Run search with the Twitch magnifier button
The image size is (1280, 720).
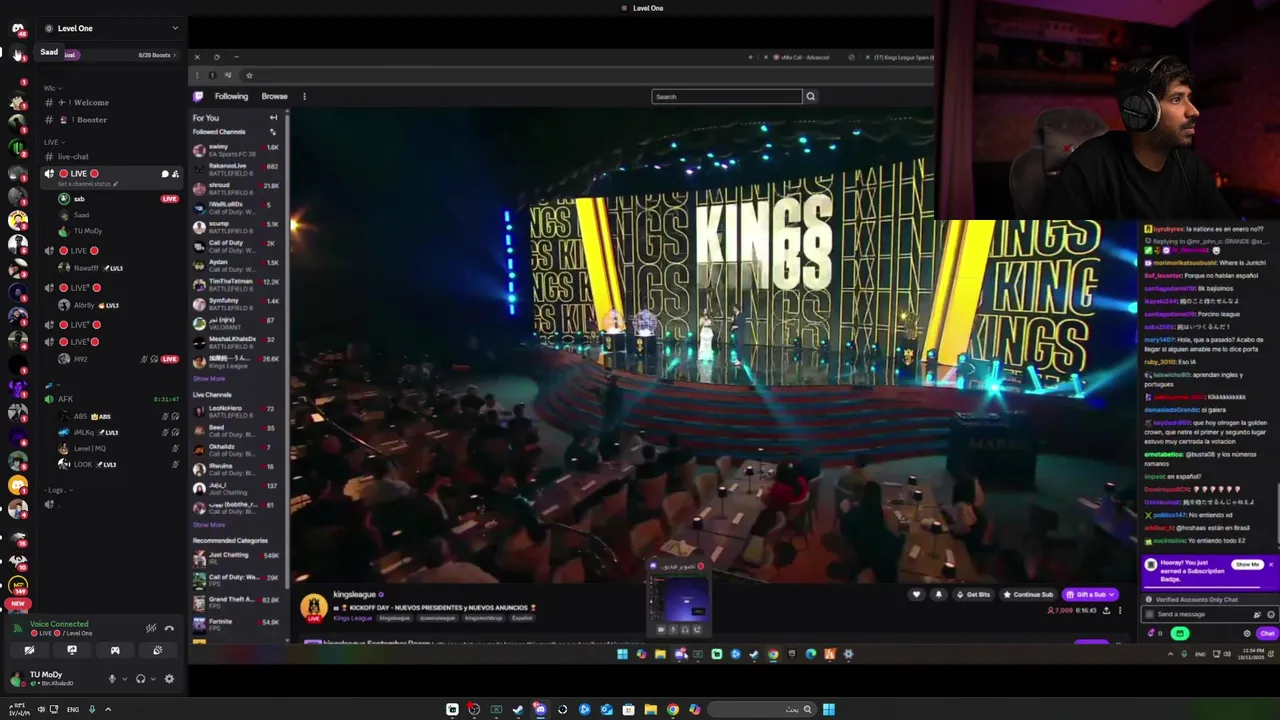(811, 96)
